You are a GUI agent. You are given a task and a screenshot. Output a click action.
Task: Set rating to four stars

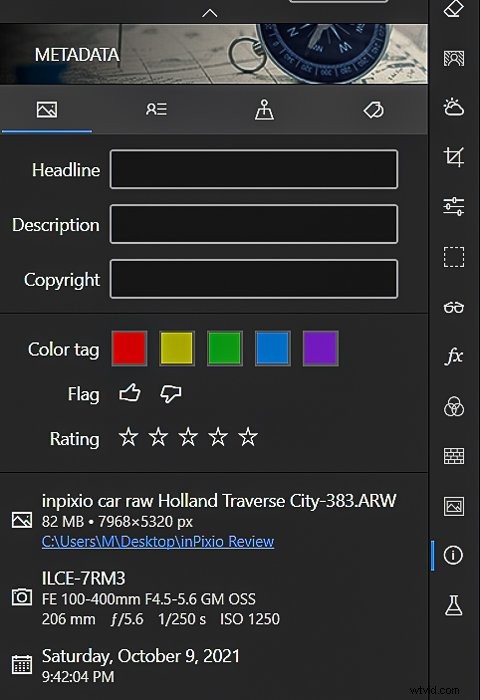point(218,437)
